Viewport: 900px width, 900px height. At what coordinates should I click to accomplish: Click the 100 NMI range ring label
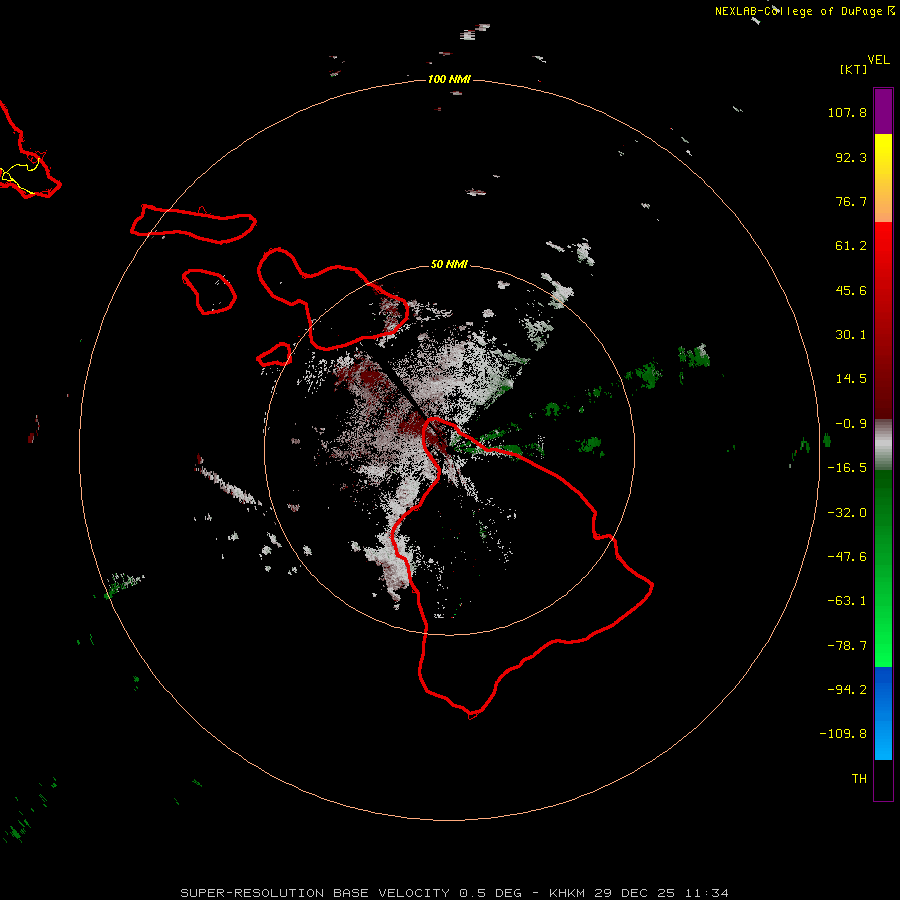[x=449, y=79]
